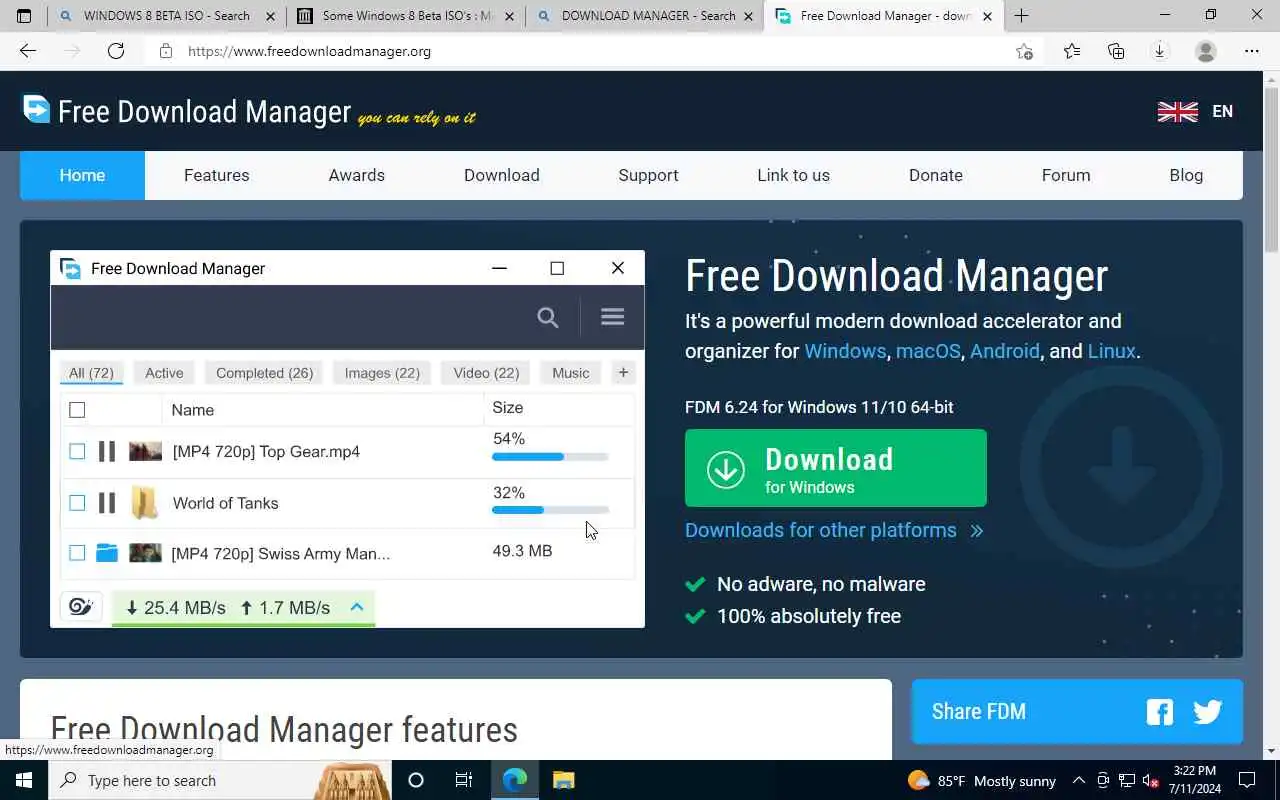Pause the World of Tanks download
The image size is (1280, 800).
coord(107,503)
